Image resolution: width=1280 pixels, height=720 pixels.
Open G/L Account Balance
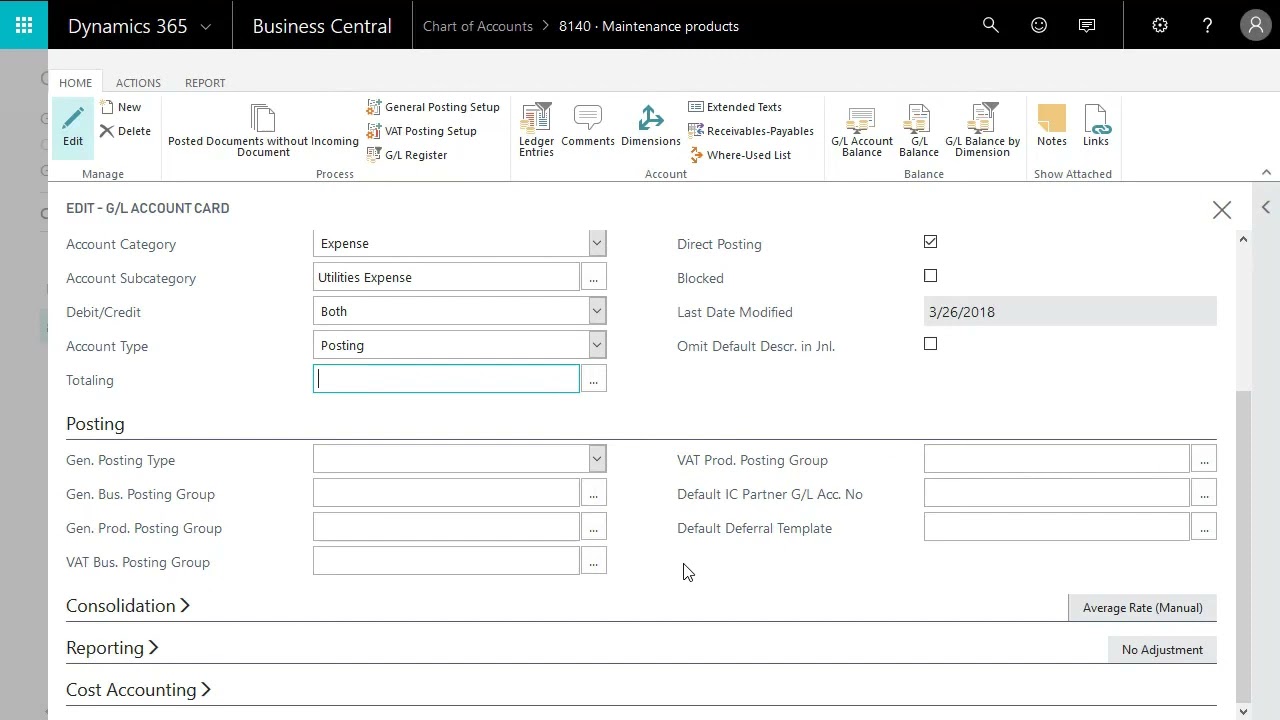(x=862, y=131)
